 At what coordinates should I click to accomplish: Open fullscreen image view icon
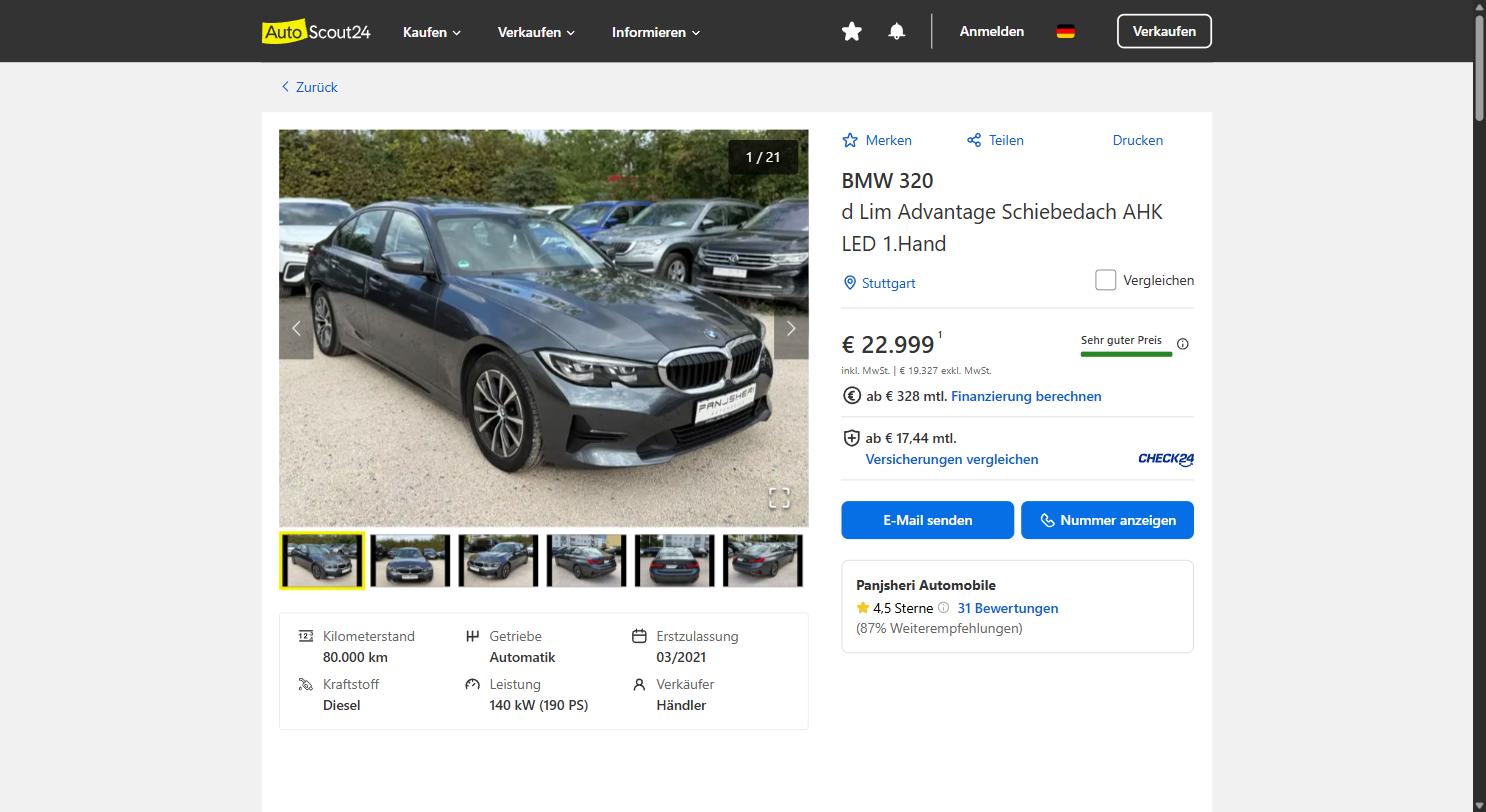point(779,497)
